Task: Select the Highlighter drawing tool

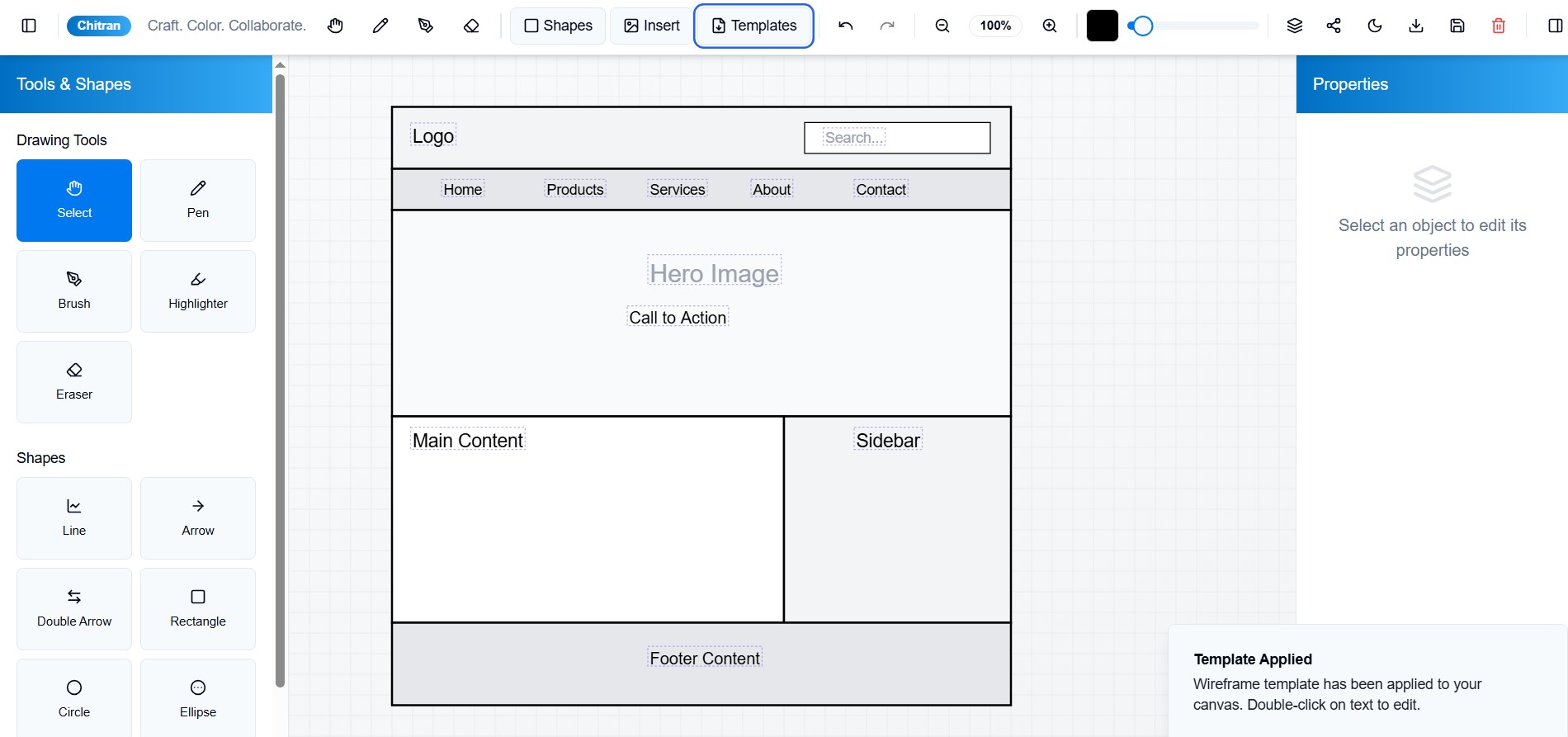Action: (x=198, y=291)
